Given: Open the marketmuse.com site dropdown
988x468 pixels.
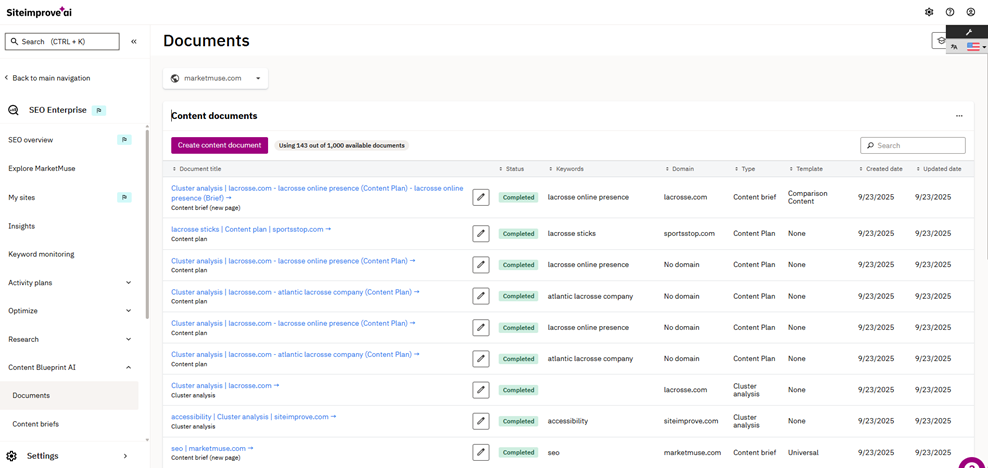Looking at the screenshot, I should [x=216, y=78].
